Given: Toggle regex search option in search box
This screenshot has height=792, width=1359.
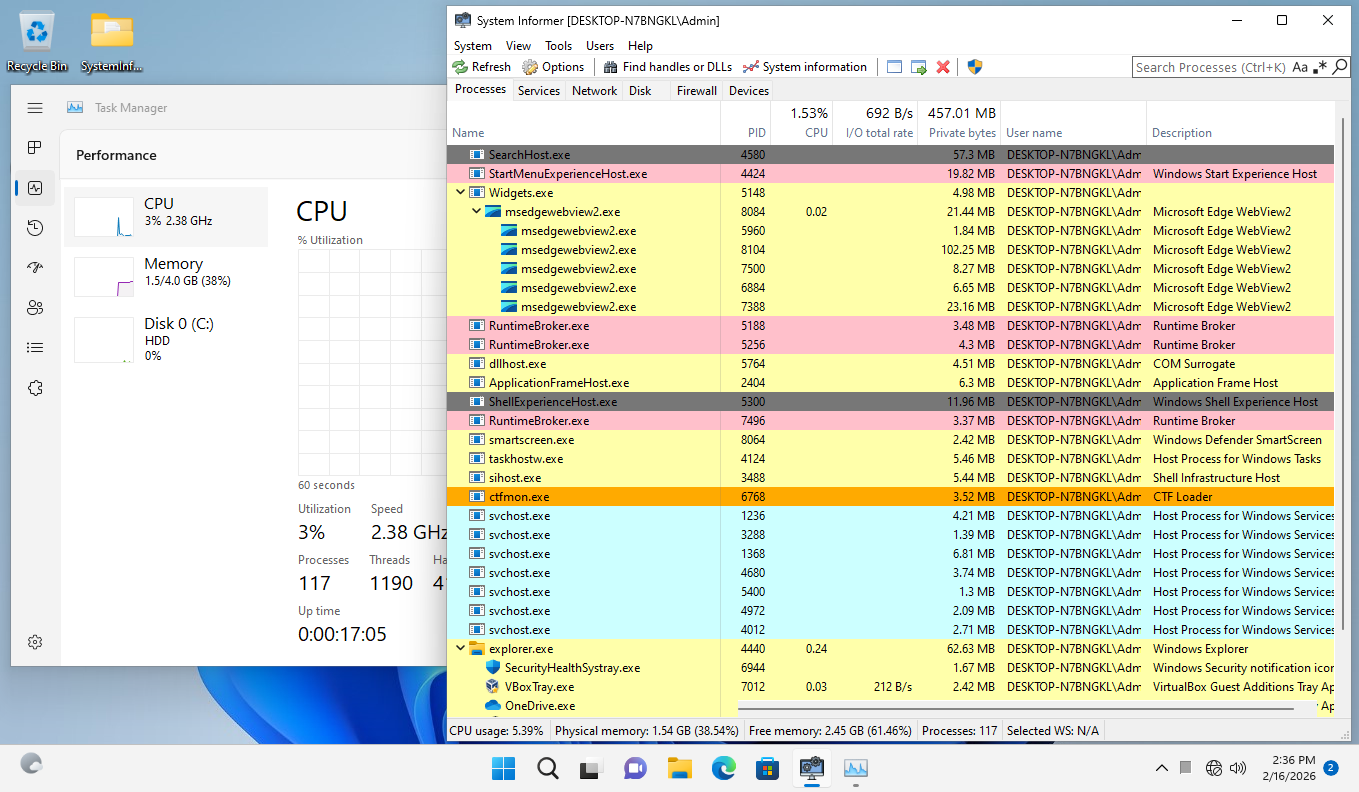Looking at the screenshot, I should pyautogui.click(x=1321, y=67).
